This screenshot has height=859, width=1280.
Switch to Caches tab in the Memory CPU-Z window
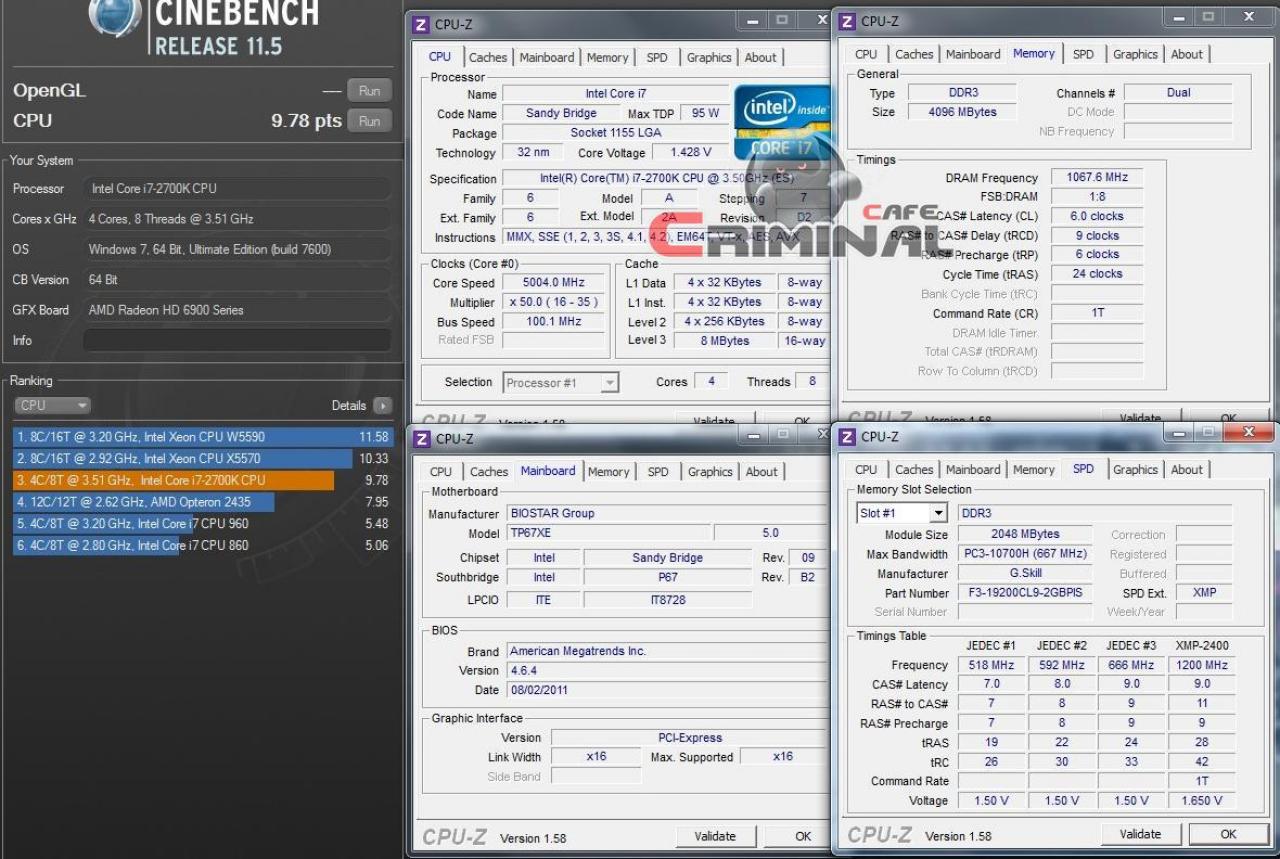click(x=914, y=55)
